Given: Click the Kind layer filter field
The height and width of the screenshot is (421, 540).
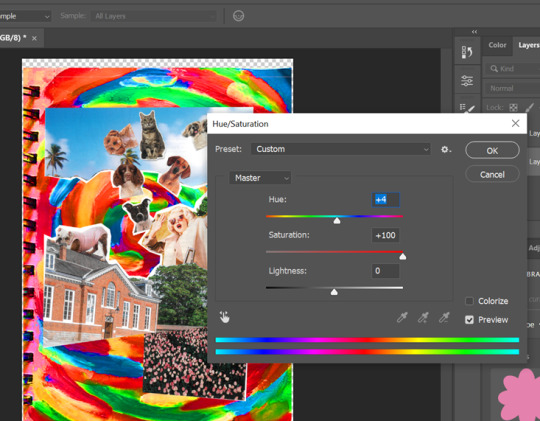Looking at the screenshot, I should click(x=513, y=69).
